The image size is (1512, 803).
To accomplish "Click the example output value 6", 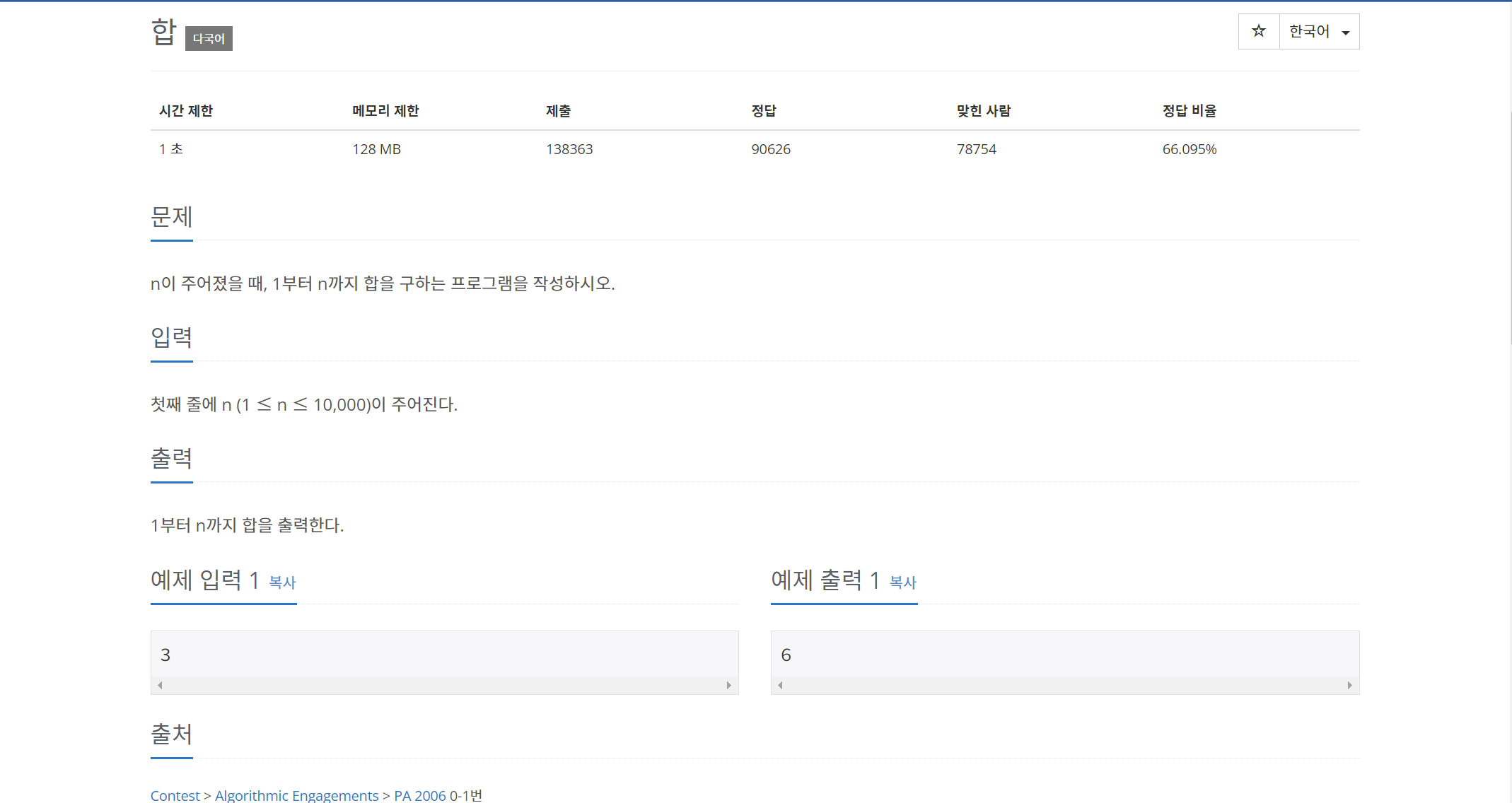I will click(786, 655).
